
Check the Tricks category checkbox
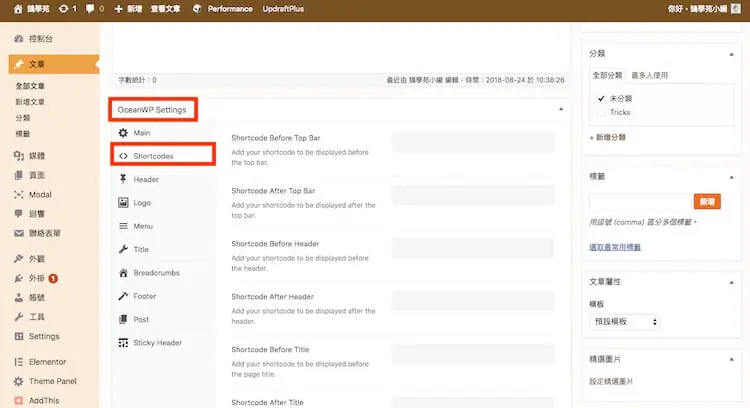pyautogui.click(x=601, y=112)
